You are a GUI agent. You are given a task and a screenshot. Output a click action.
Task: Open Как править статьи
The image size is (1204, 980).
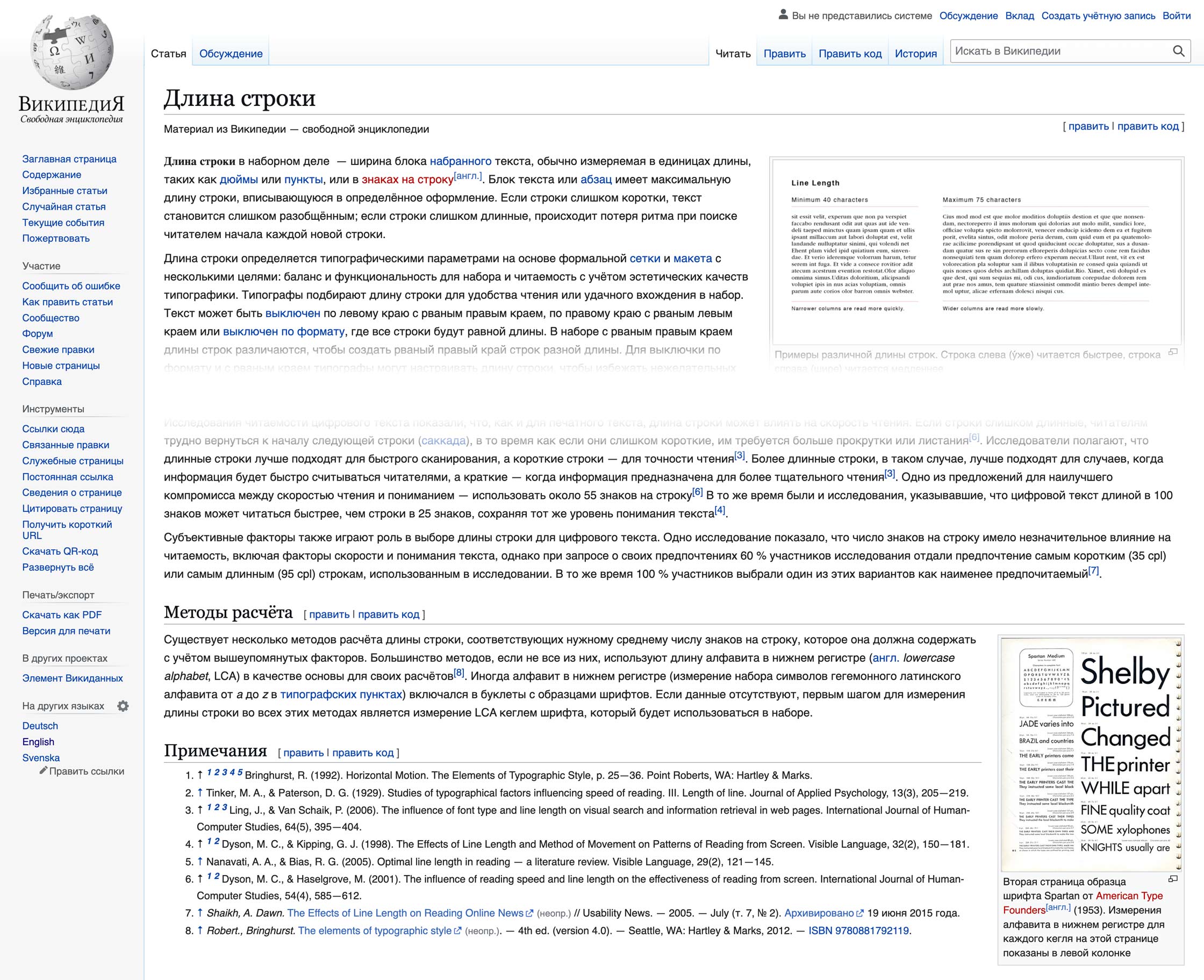point(67,302)
